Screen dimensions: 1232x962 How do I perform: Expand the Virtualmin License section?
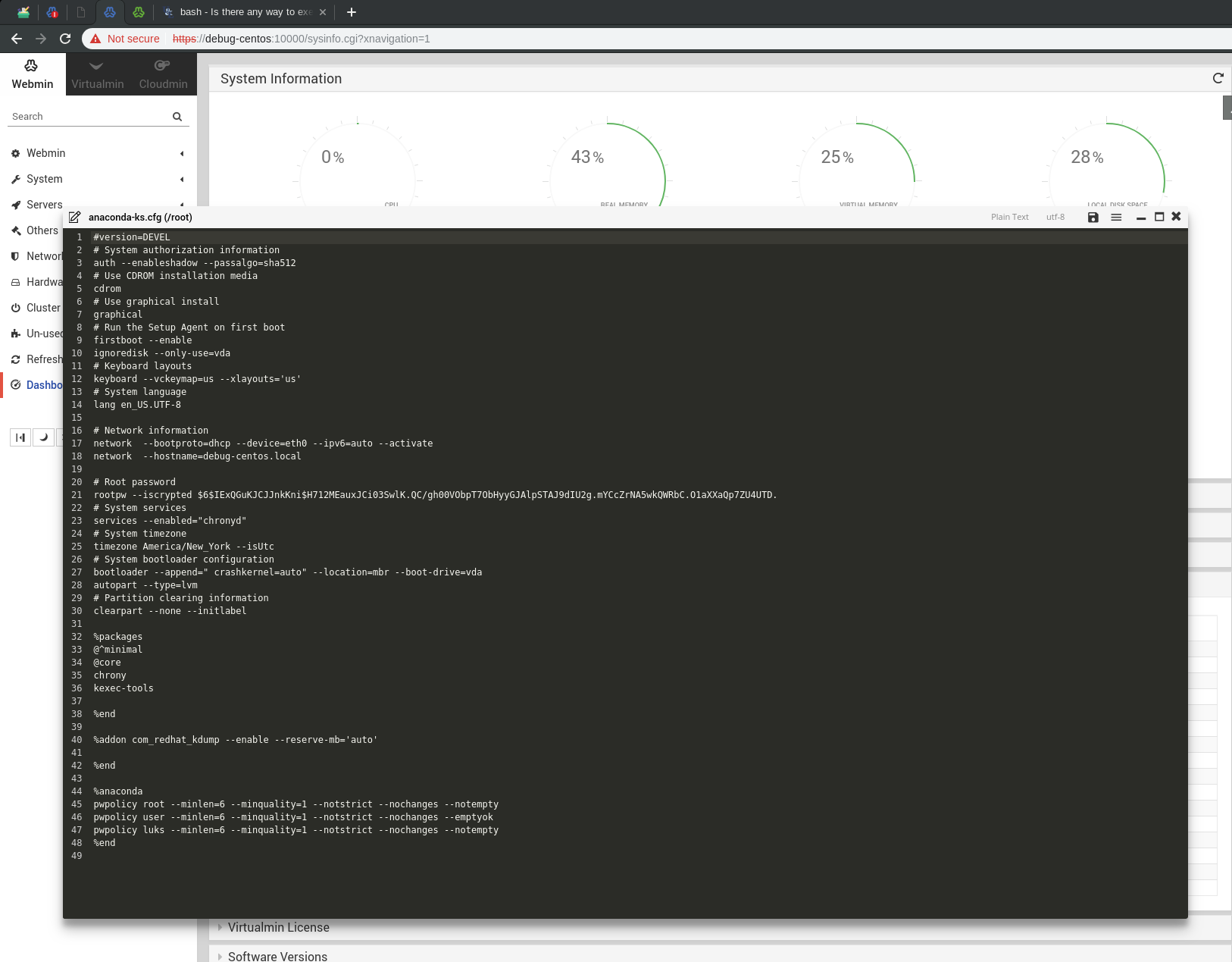point(279,927)
